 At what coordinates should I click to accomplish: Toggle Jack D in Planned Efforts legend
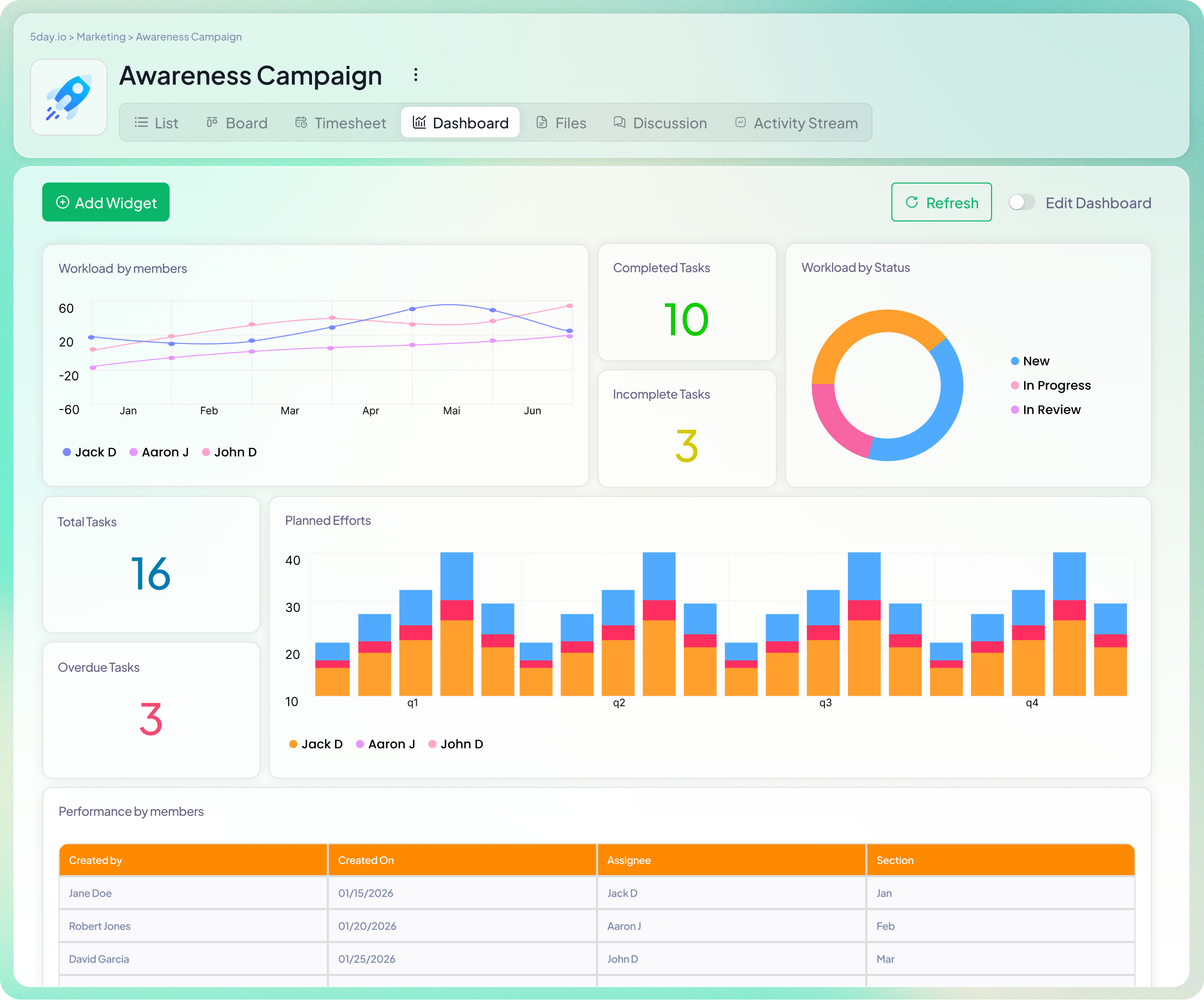[316, 744]
